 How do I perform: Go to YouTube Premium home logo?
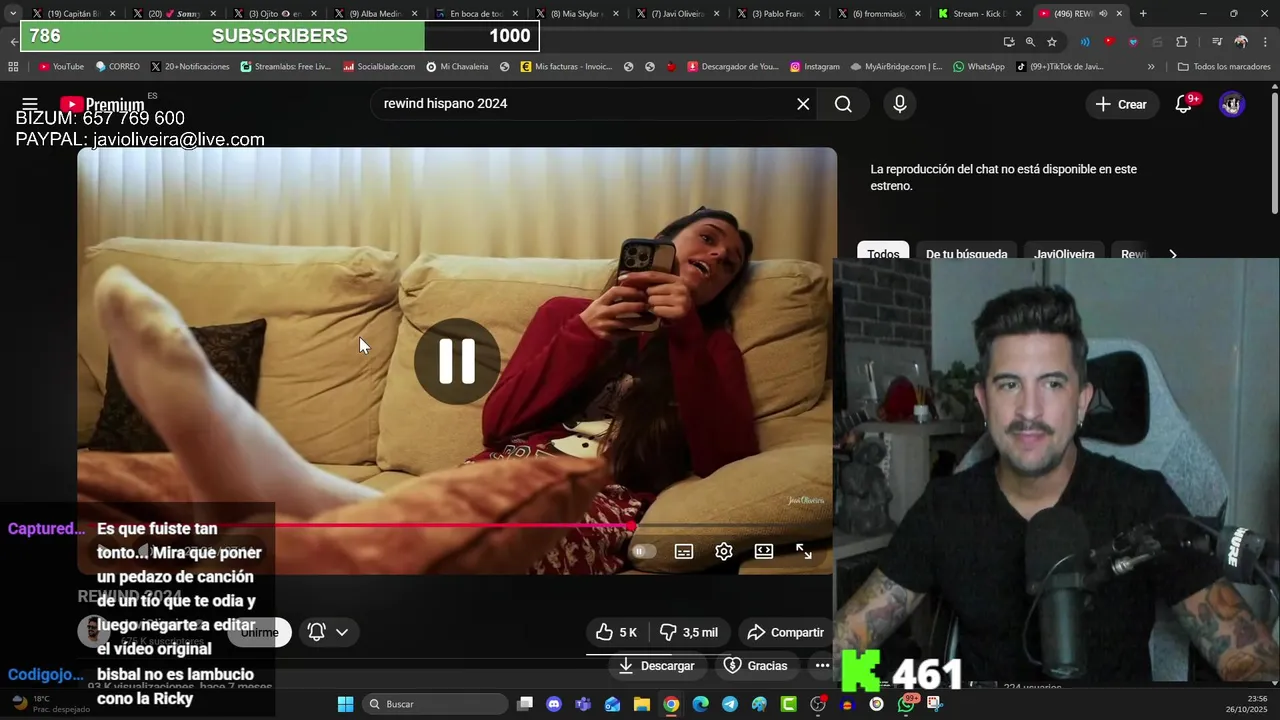pos(102,104)
